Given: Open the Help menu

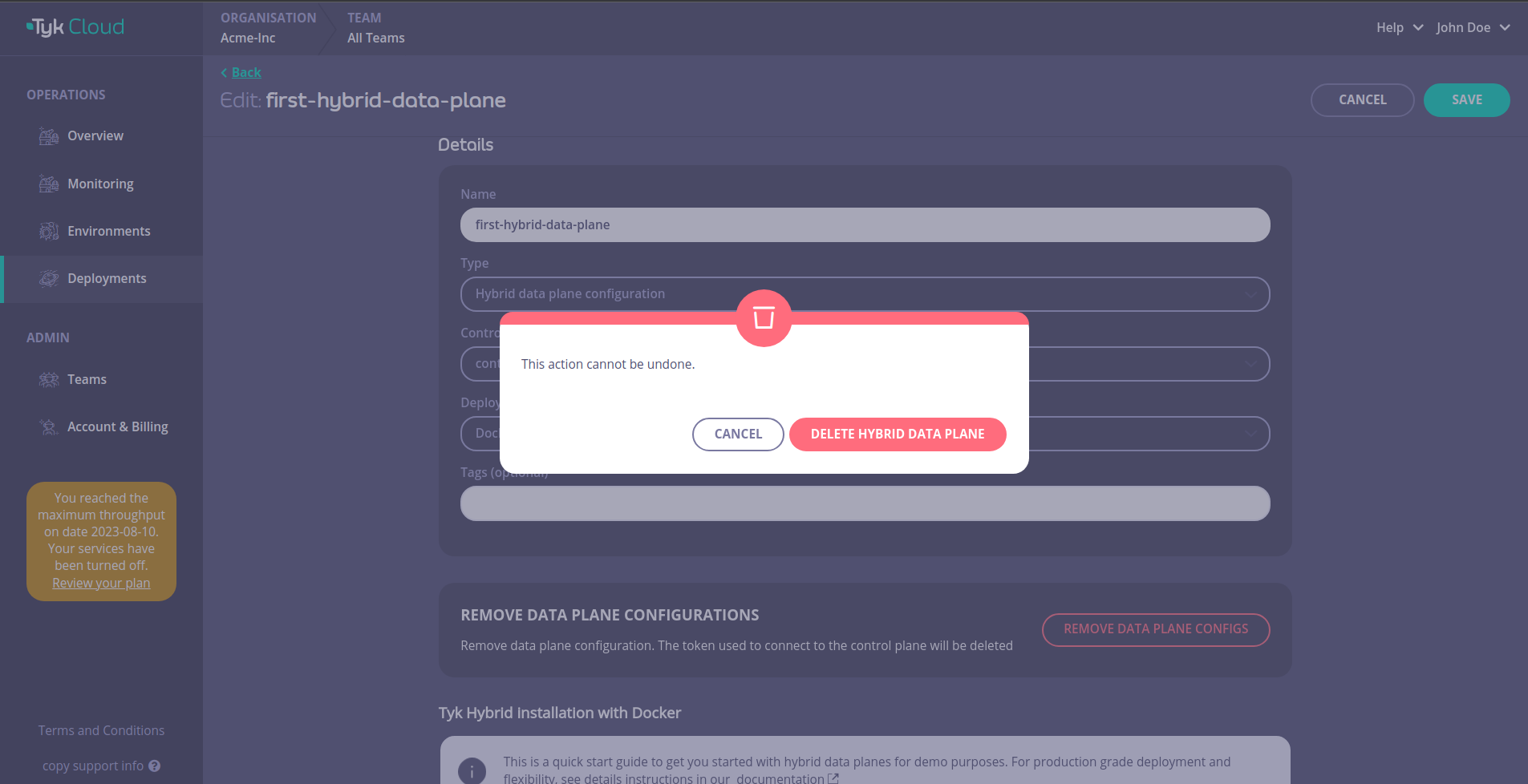Looking at the screenshot, I should pyautogui.click(x=1397, y=26).
